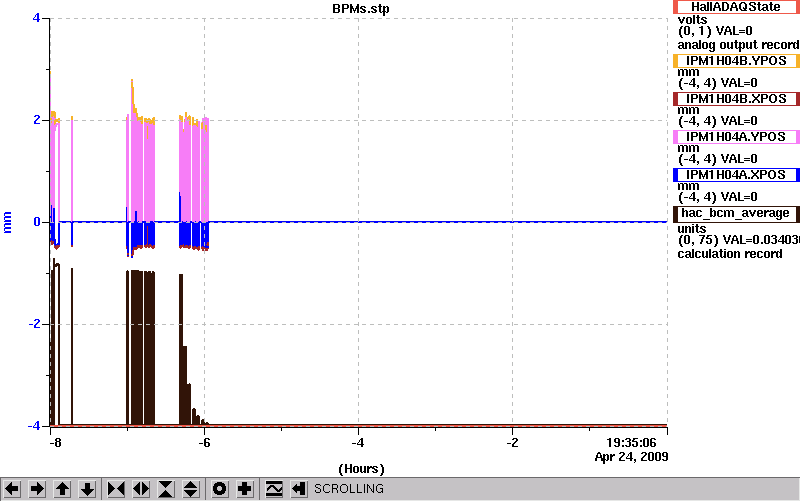Click the horizontal zoom-in bowtie icon
This screenshot has height=501, width=800.
click(116, 489)
